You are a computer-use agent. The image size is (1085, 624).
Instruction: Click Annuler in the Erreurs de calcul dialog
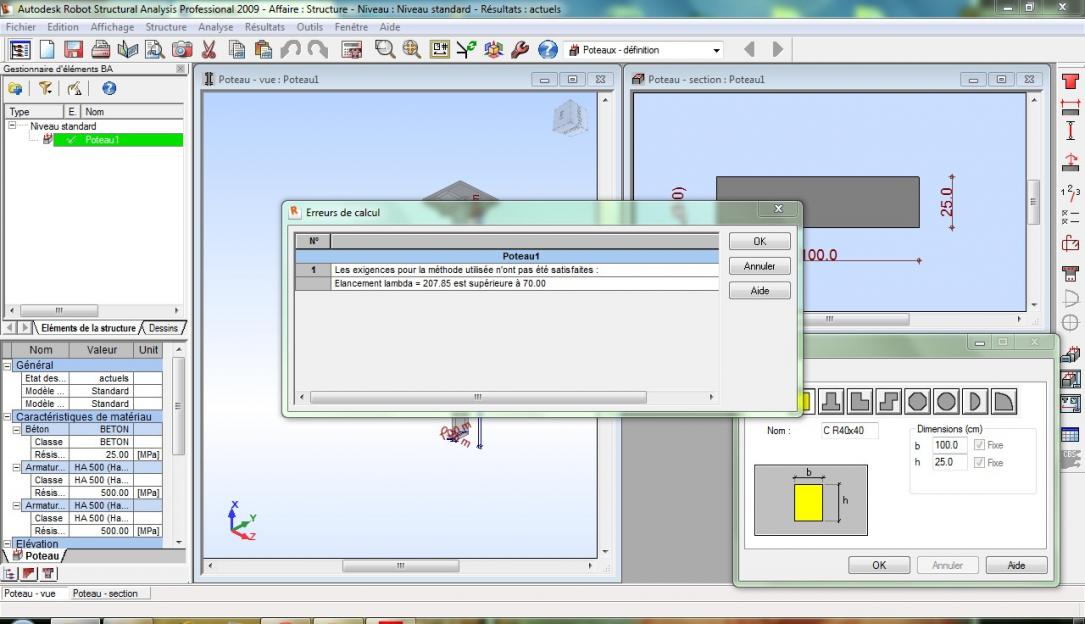760,266
